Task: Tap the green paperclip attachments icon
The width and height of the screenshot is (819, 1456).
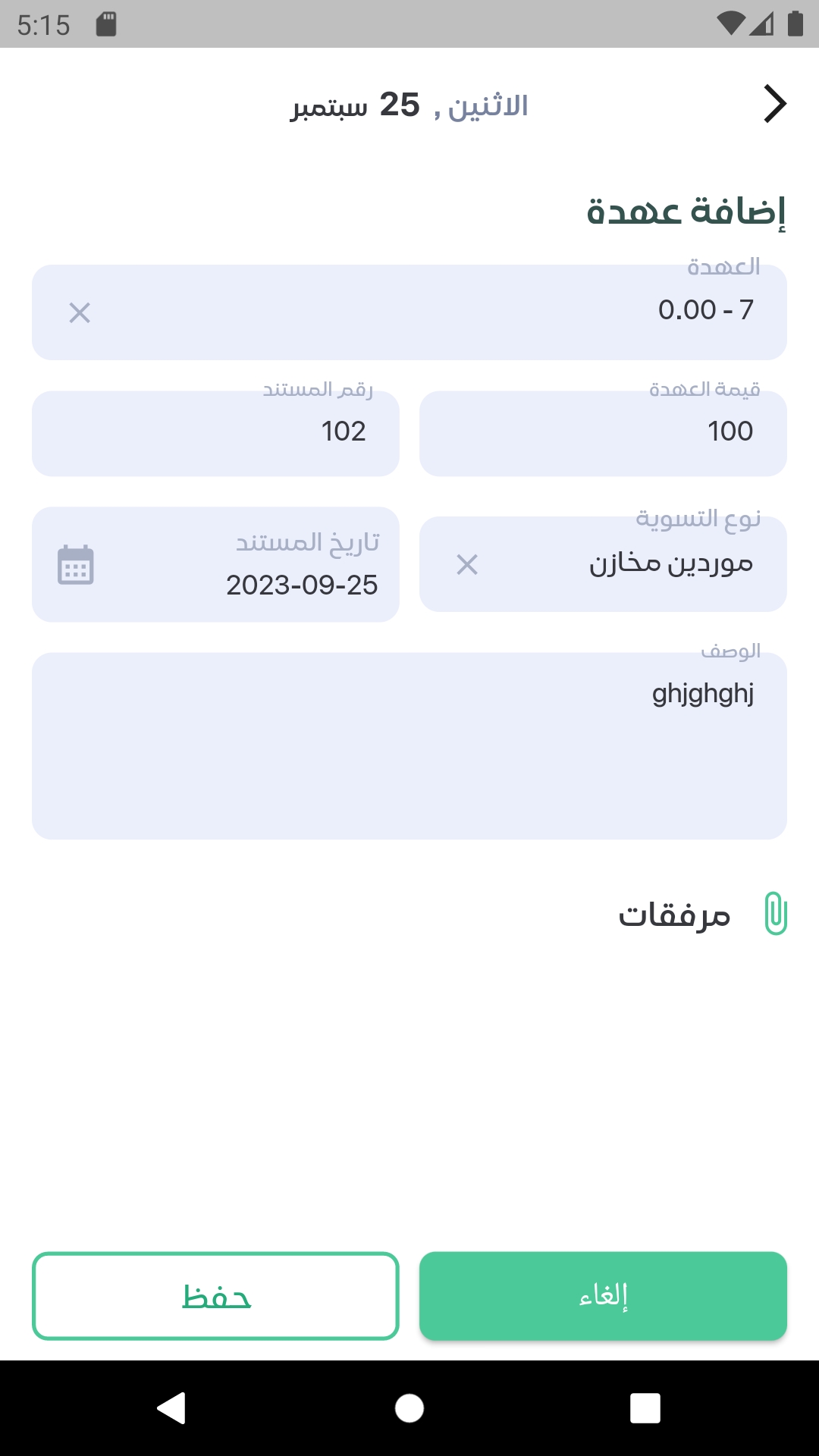Action: pos(775,914)
